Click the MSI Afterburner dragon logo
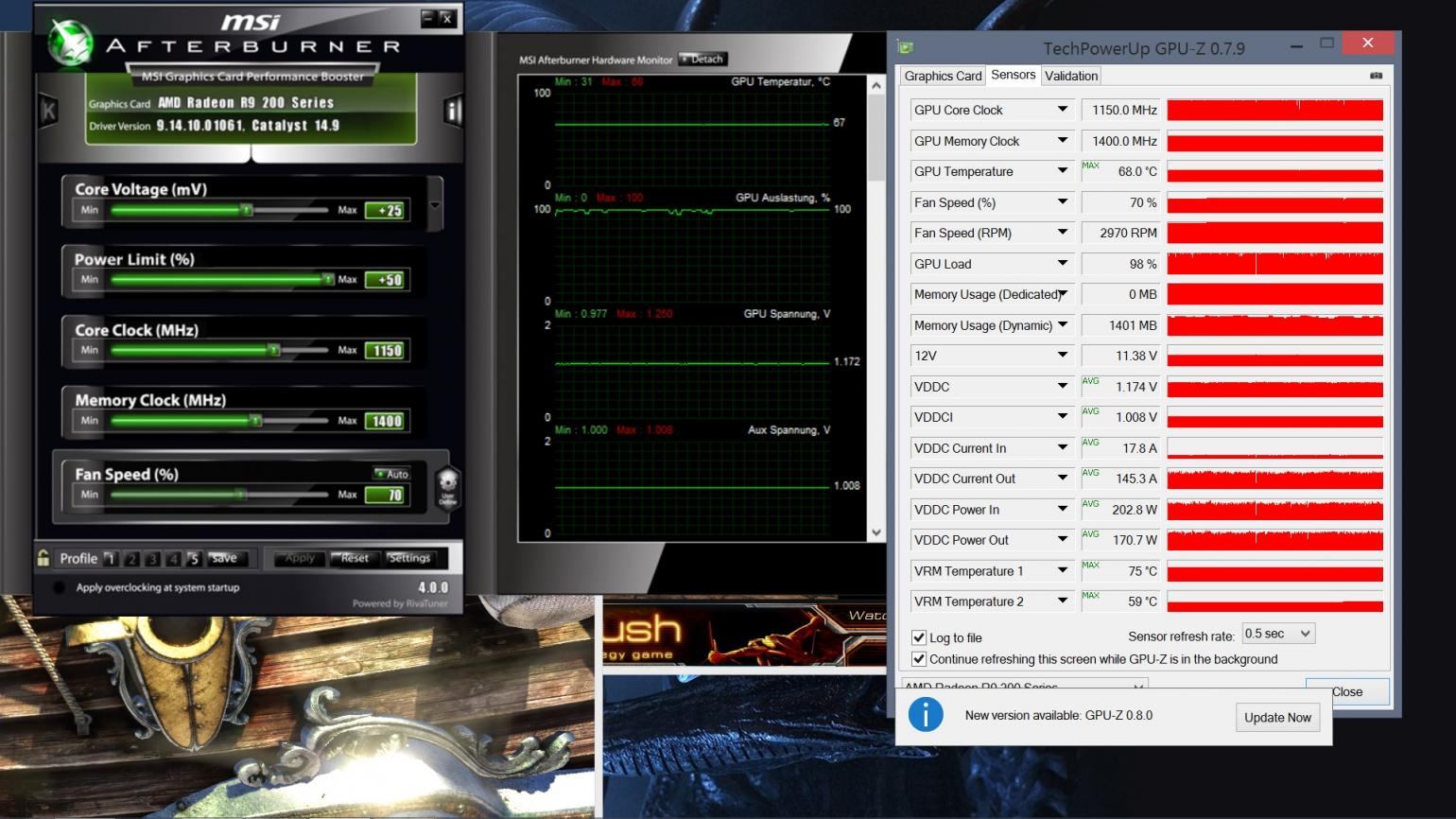This screenshot has height=819, width=1456. pyautogui.click(x=69, y=42)
